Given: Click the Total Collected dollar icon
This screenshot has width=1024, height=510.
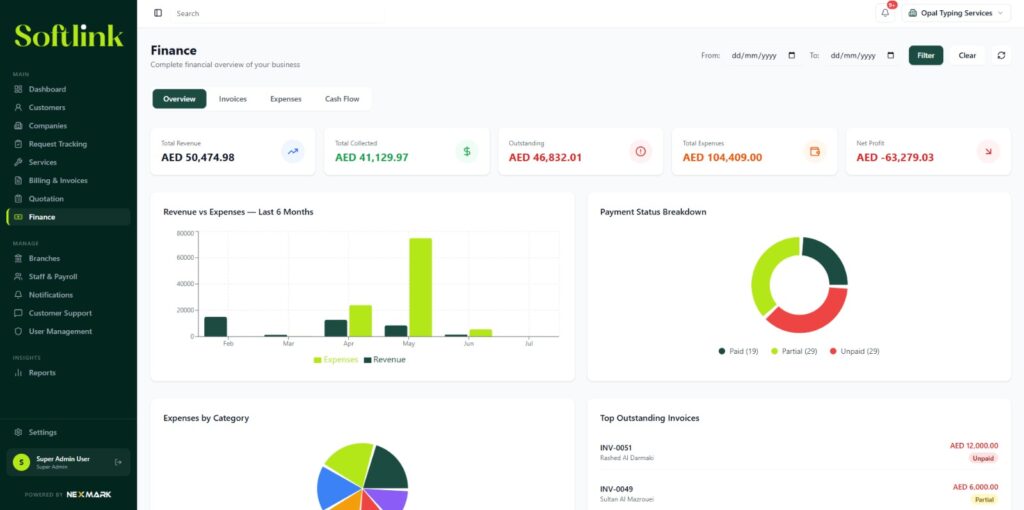Looking at the screenshot, I should click(x=467, y=151).
